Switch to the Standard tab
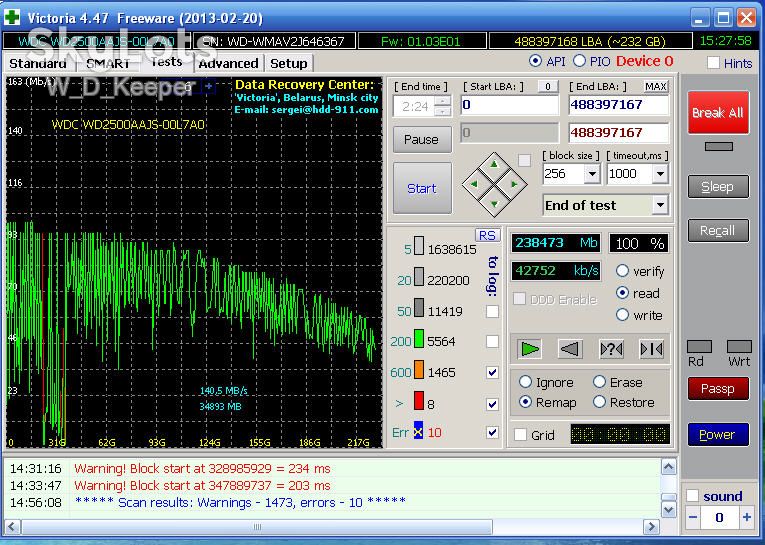Viewport: 765px width, 545px height. point(38,63)
